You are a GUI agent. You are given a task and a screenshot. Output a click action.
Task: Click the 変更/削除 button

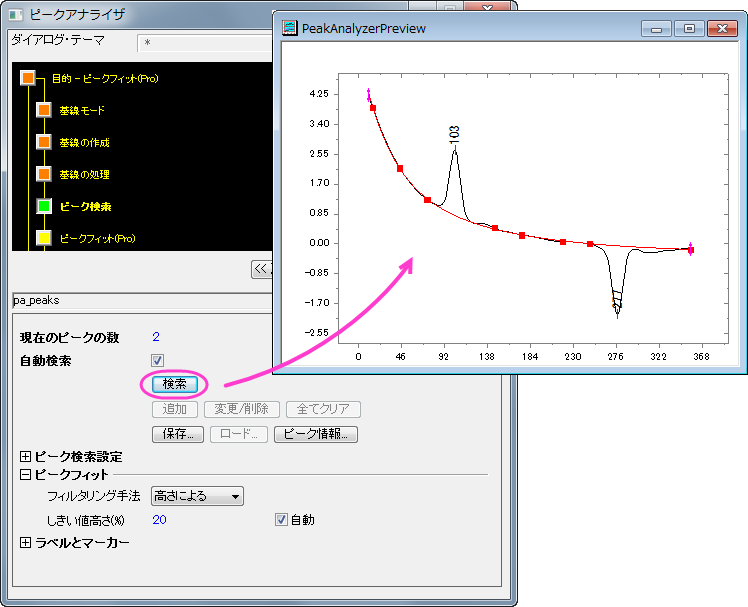click(241, 409)
